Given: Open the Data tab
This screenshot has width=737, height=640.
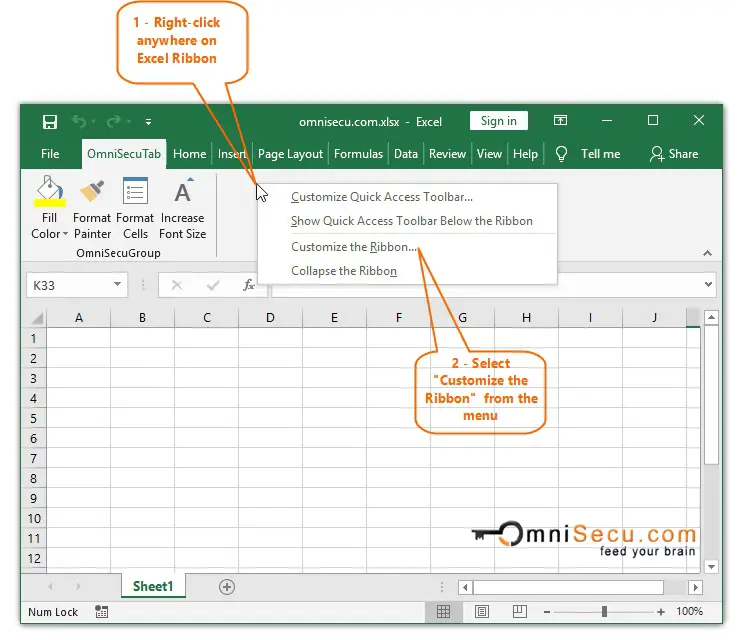Looking at the screenshot, I should click(406, 154).
